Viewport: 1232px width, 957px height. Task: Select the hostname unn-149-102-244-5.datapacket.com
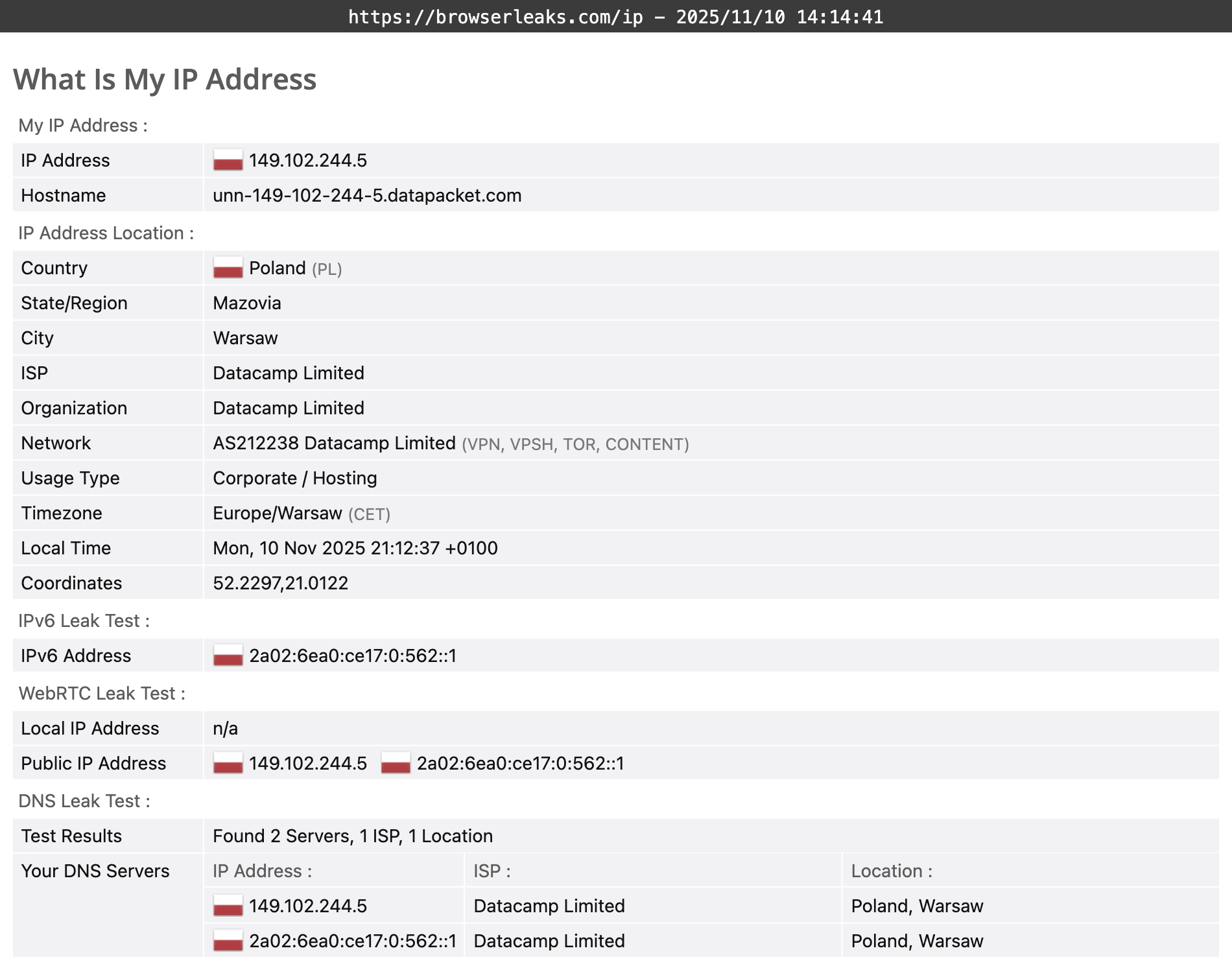pos(366,195)
